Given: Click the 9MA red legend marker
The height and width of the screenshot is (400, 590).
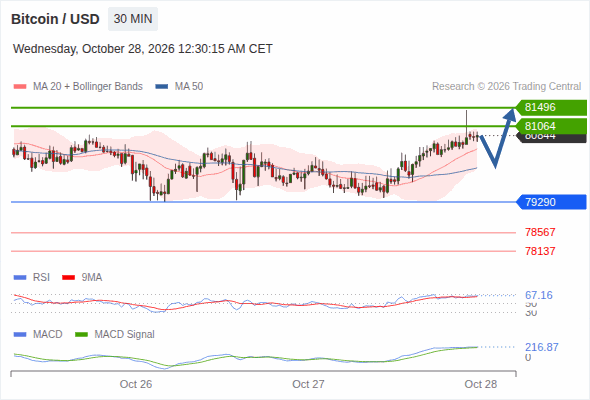Looking at the screenshot, I should (68, 278).
